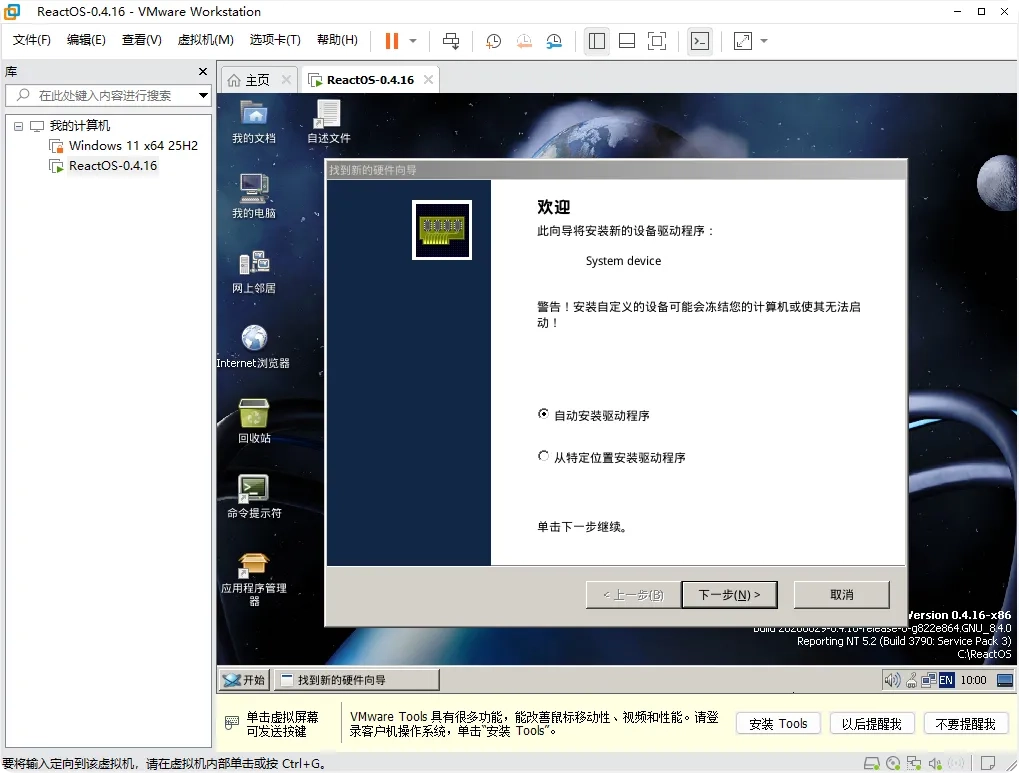Send Ctrl+Alt+Del to the virtual machine
This screenshot has width=1019, height=773.
click(450, 41)
